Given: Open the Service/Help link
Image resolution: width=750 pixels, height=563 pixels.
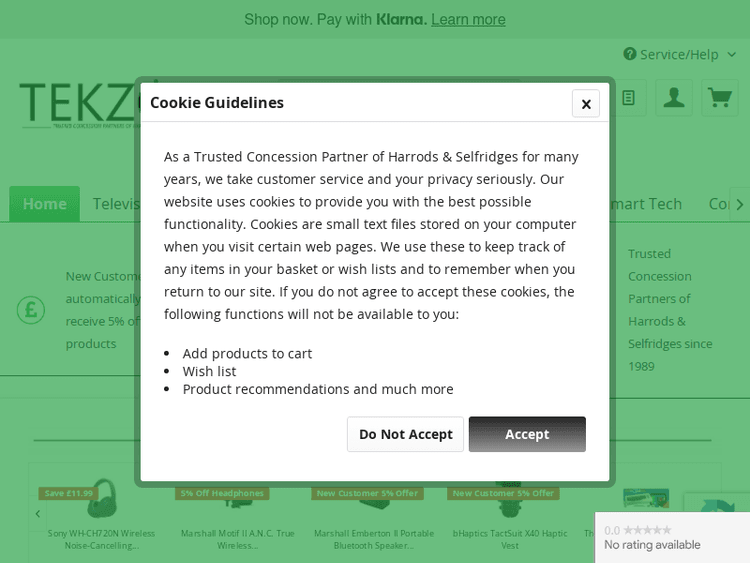Looking at the screenshot, I should [x=679, y=54].
